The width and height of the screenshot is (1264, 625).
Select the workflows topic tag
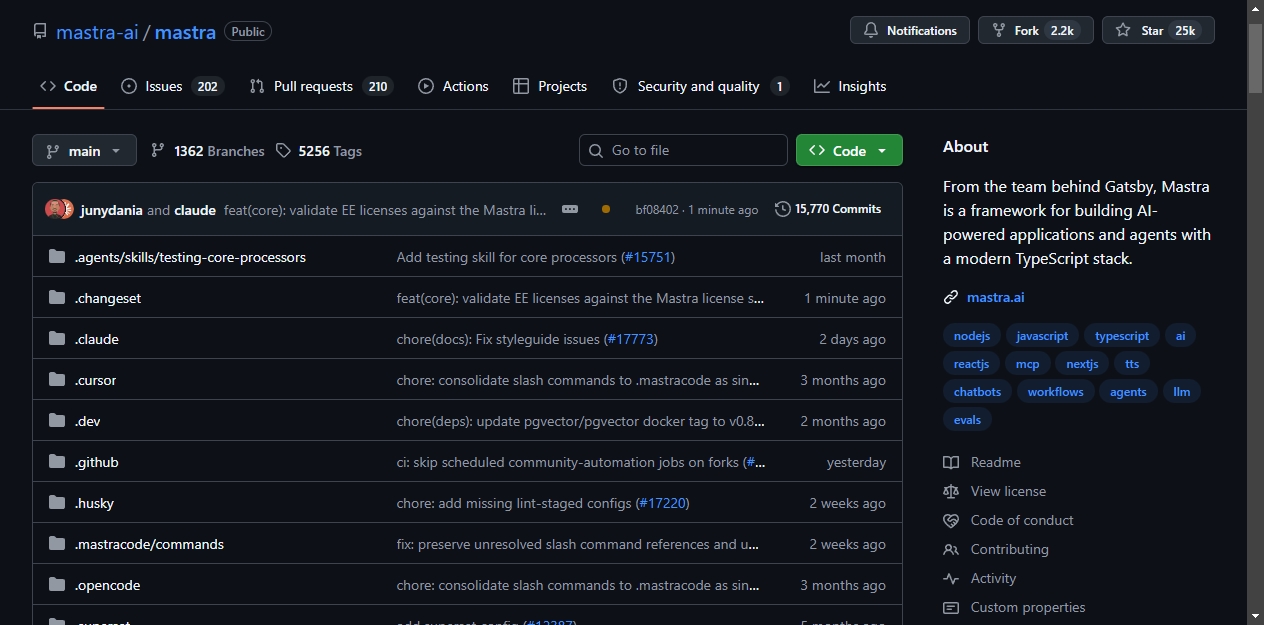(x=1056, y=392)
